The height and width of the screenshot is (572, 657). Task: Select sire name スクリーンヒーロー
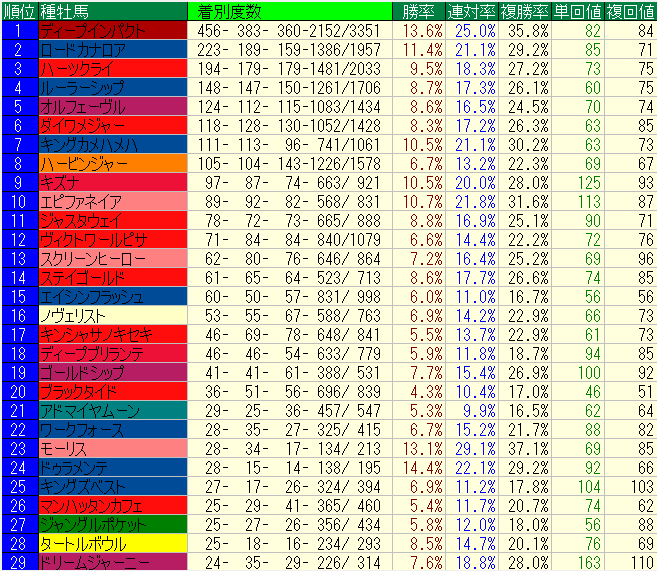(x=113, y=259)
